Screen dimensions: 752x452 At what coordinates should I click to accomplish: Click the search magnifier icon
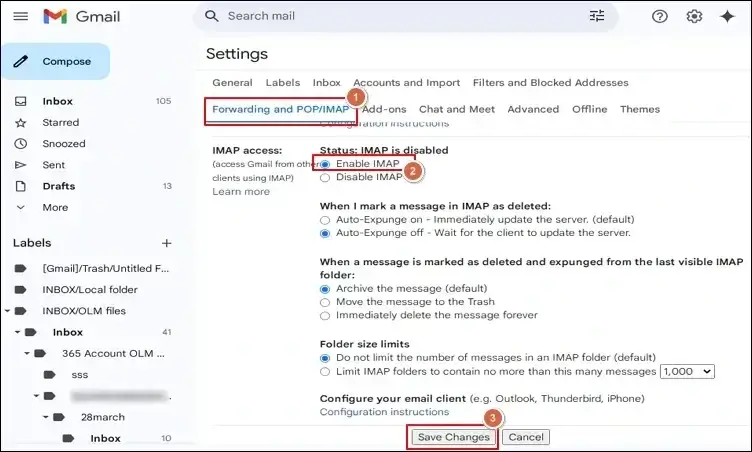pos(212,16)
